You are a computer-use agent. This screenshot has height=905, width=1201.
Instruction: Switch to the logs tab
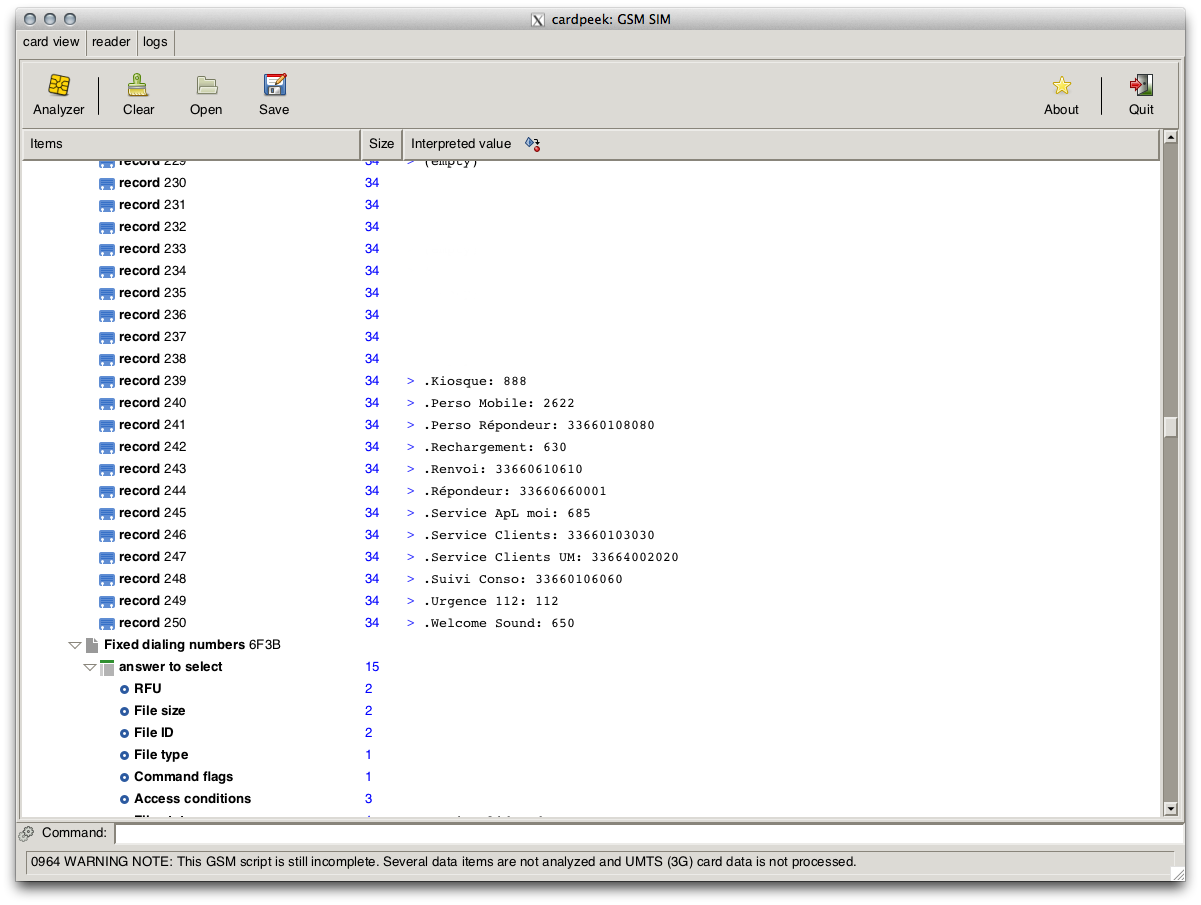(155, 42)
